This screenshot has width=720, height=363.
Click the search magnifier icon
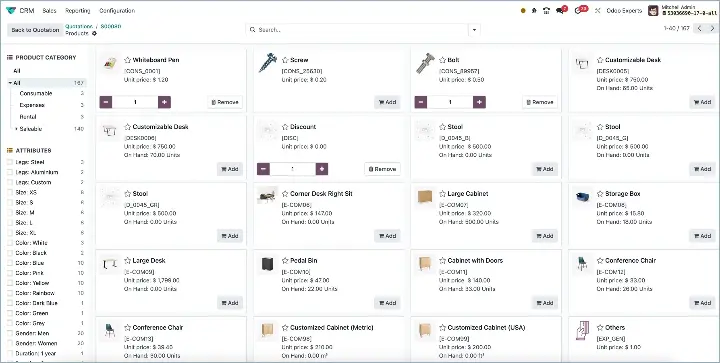pyautogui.click(x=252, y=30)
